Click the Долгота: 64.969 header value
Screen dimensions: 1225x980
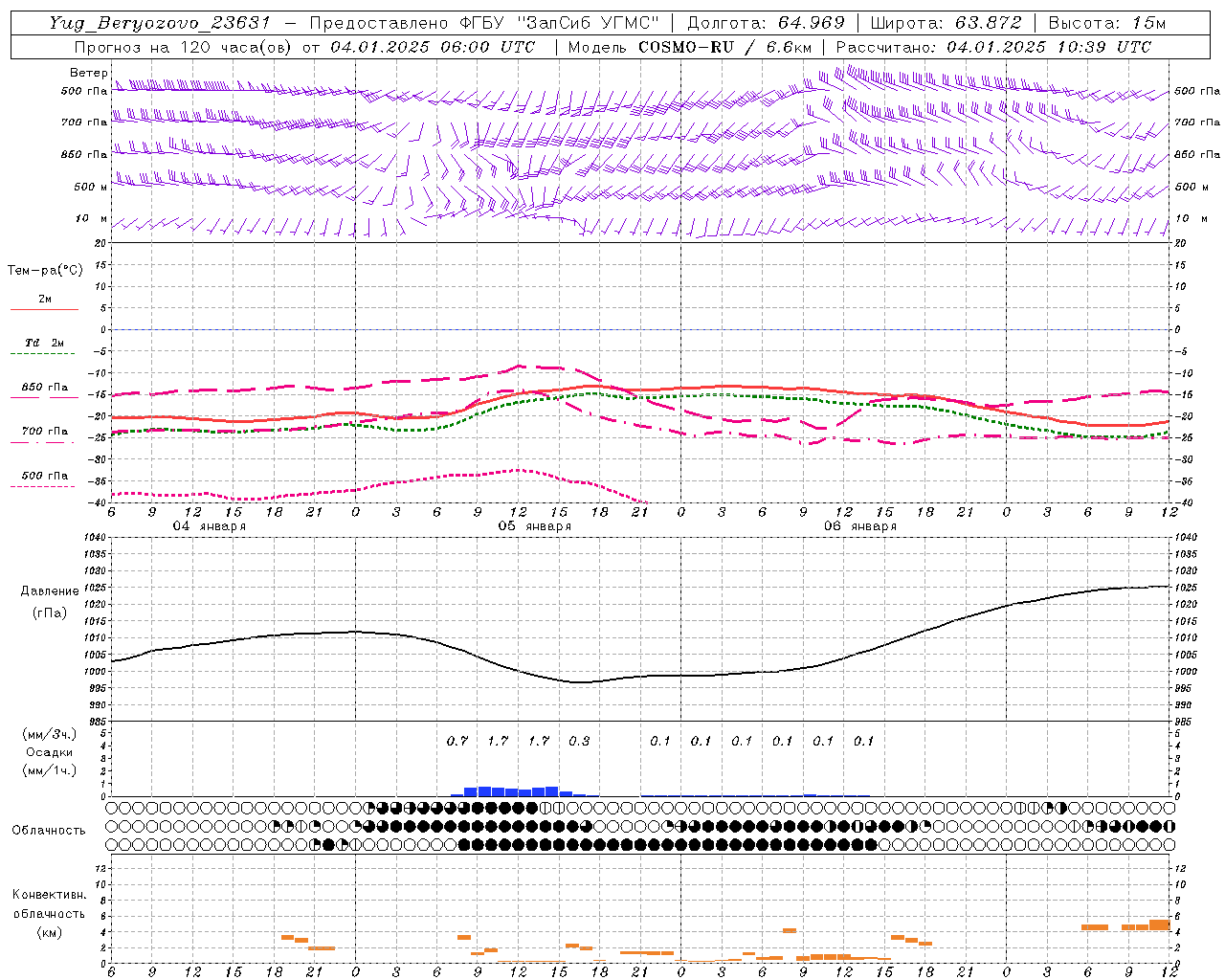(x=766, y=23)
